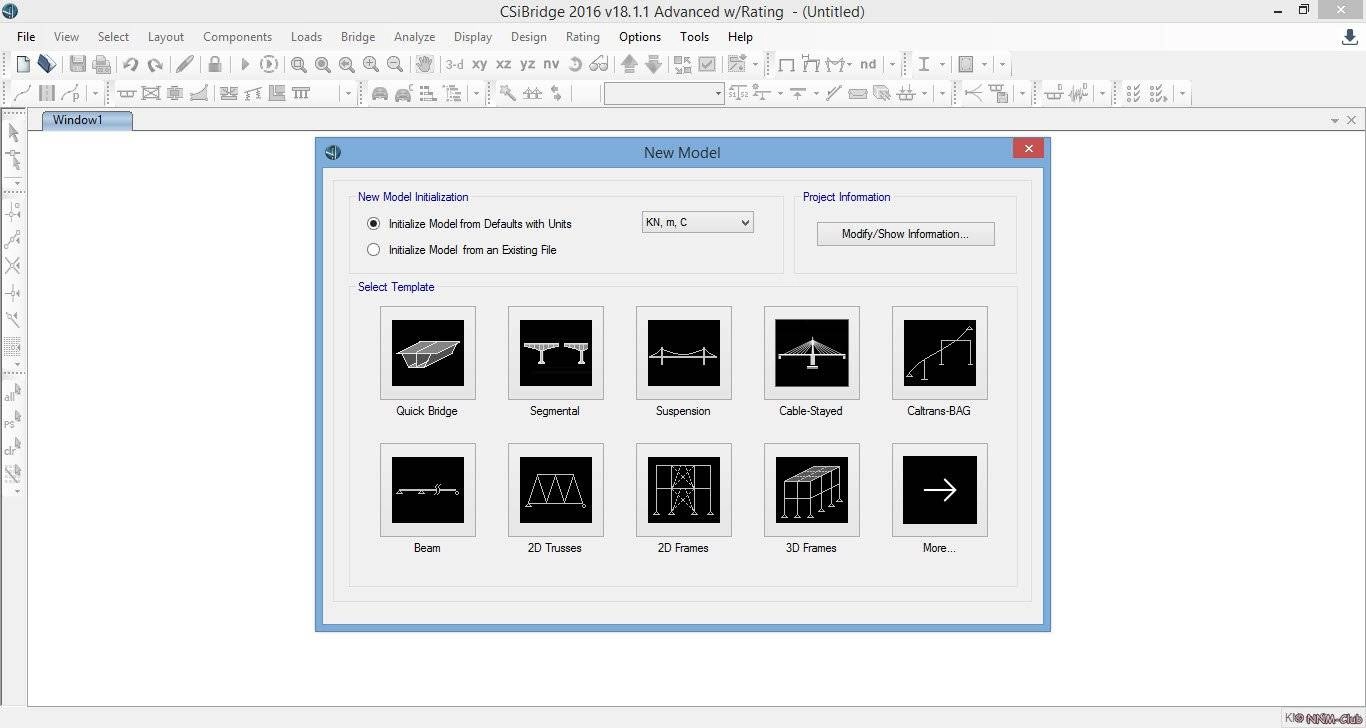The height and width of the screenshot is (728, 1366).
Task: Click the 'clr' clear selection icon
Action: click(12, 447)
